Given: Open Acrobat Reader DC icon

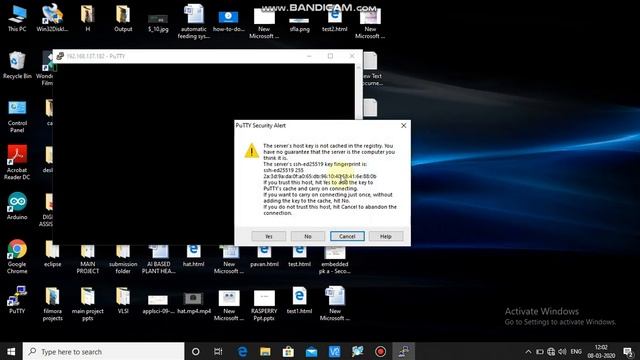Looking at the screenshot, I should pos(17,162).
